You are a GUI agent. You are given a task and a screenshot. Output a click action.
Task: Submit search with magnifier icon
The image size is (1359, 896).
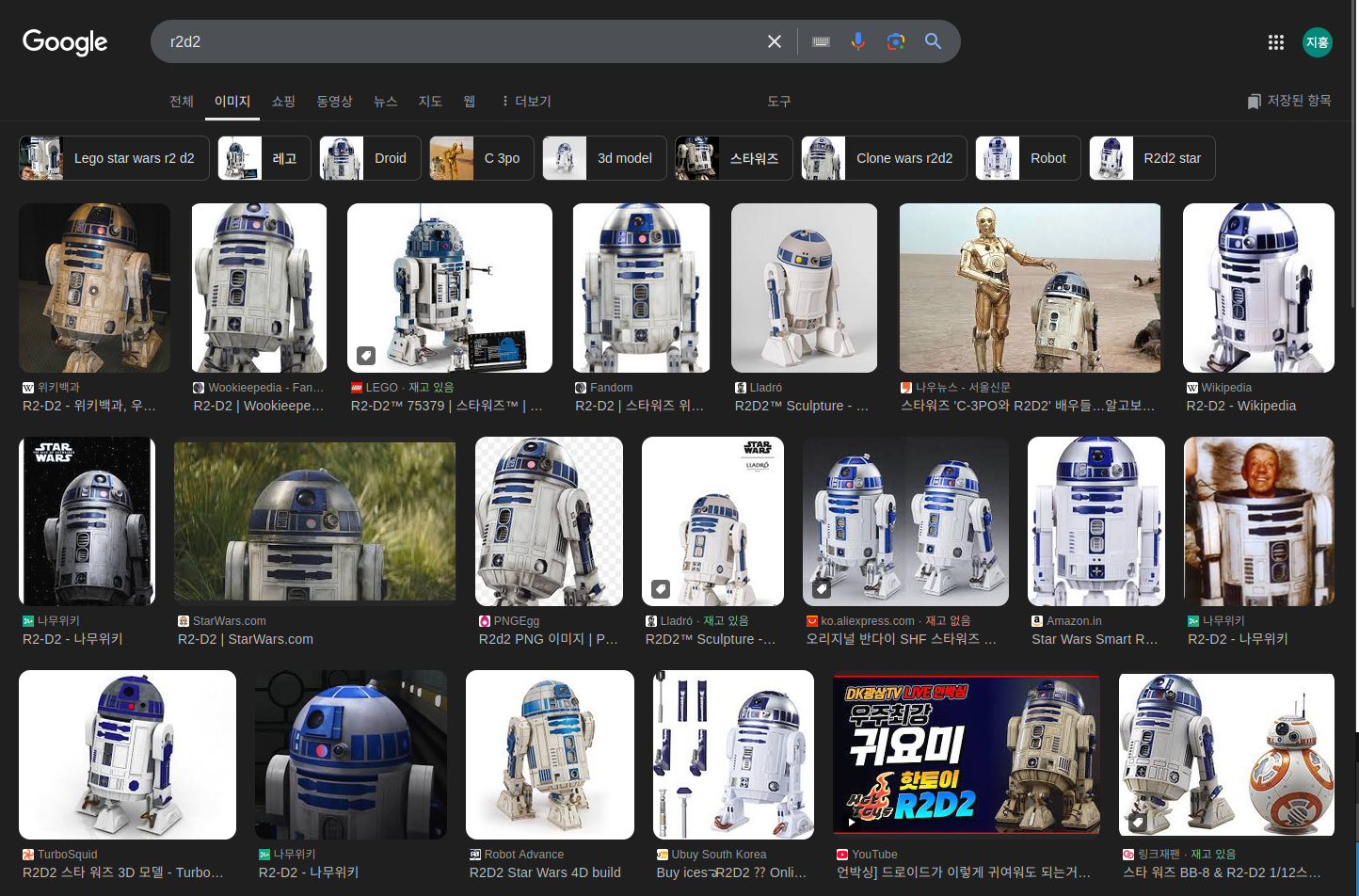933,41
